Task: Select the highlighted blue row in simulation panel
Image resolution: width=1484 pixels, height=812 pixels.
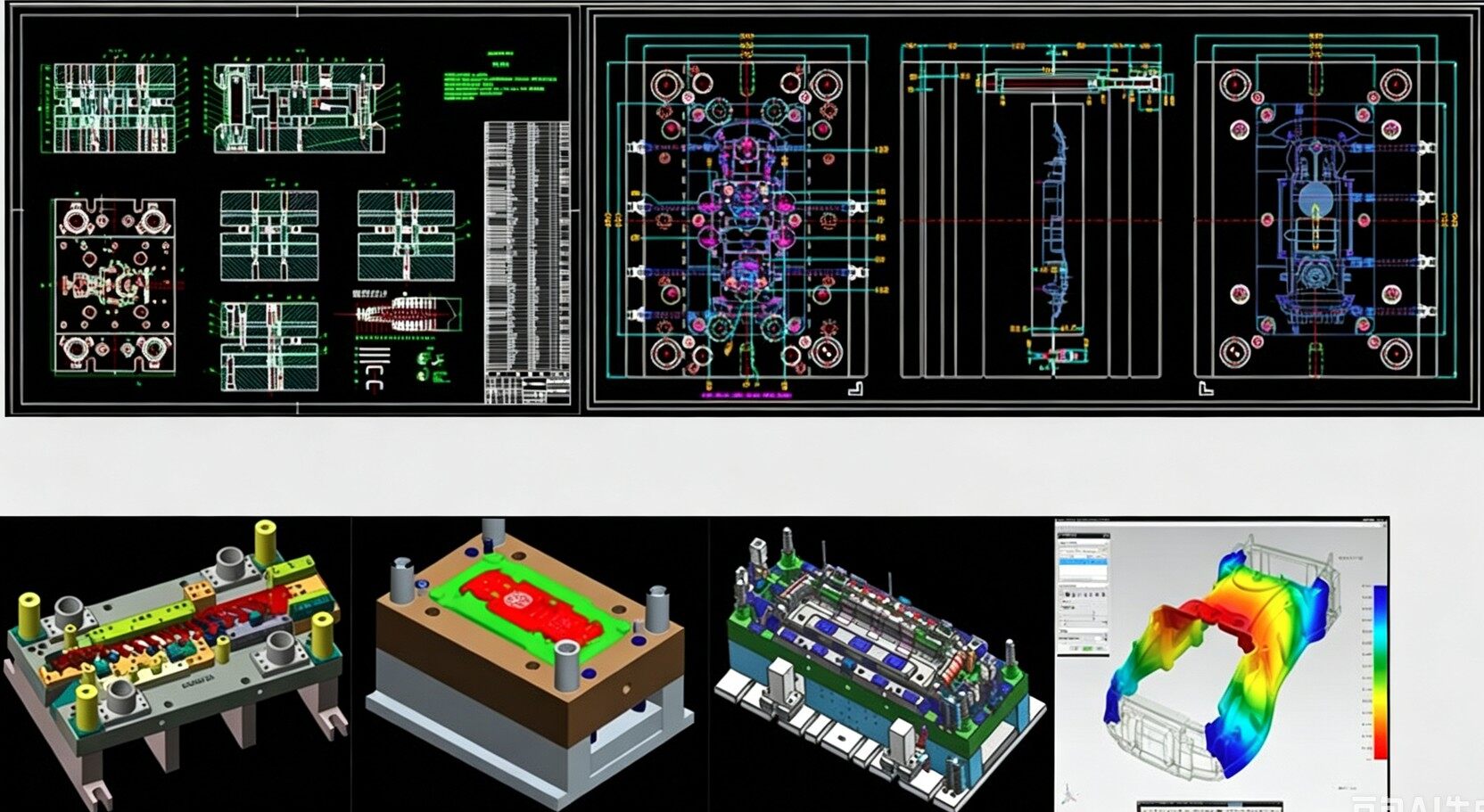Action: click(1084, 562)
